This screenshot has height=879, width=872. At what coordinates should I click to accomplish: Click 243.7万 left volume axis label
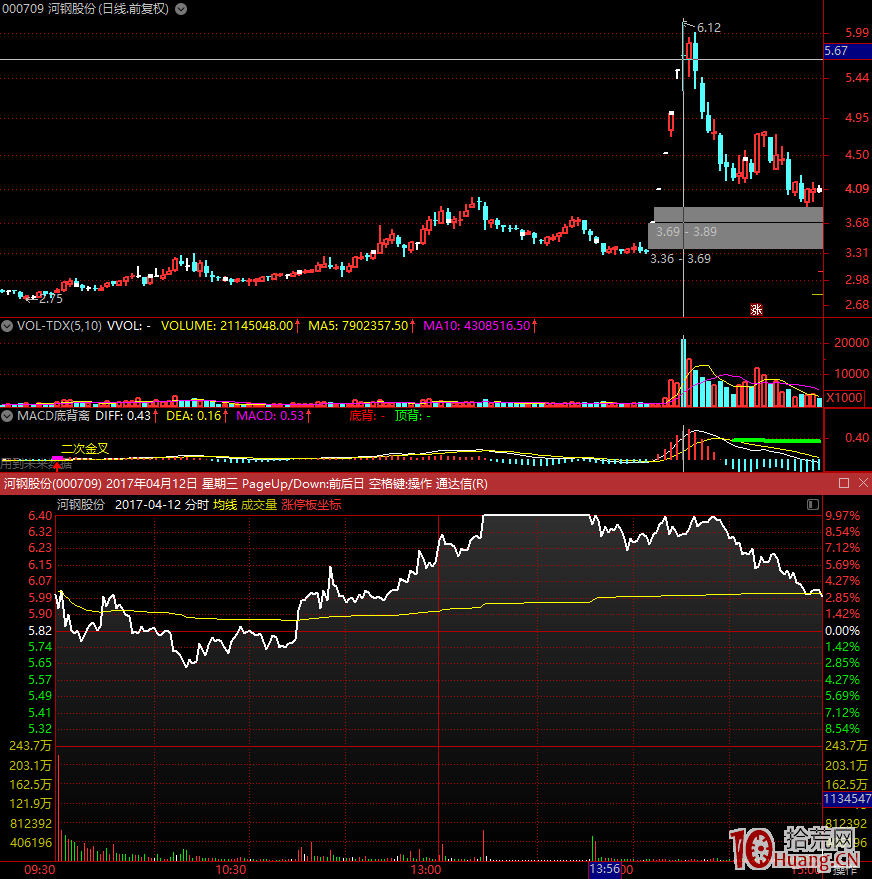click(x=30, y=746)
